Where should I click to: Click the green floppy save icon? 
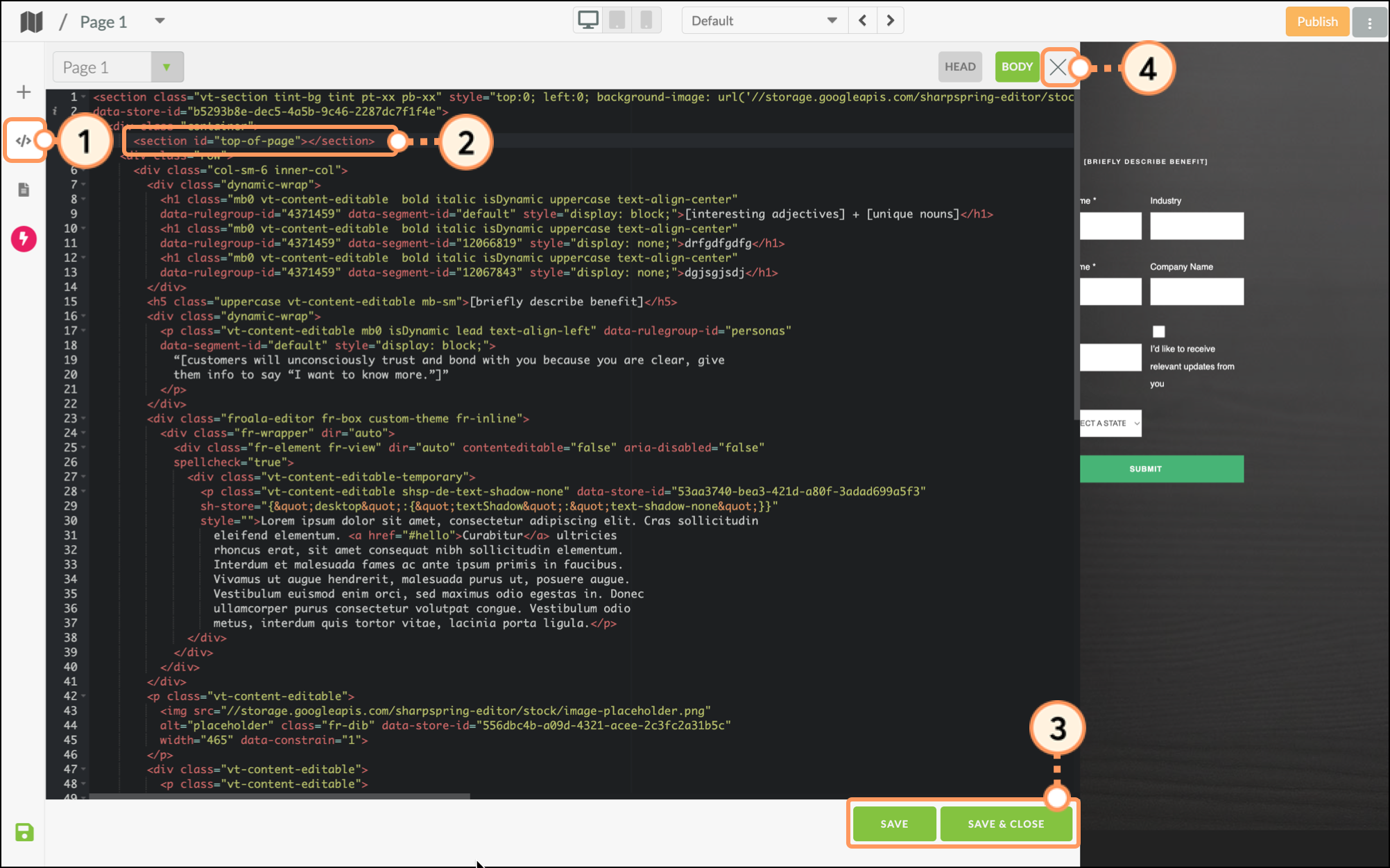[x=24, y=832]
